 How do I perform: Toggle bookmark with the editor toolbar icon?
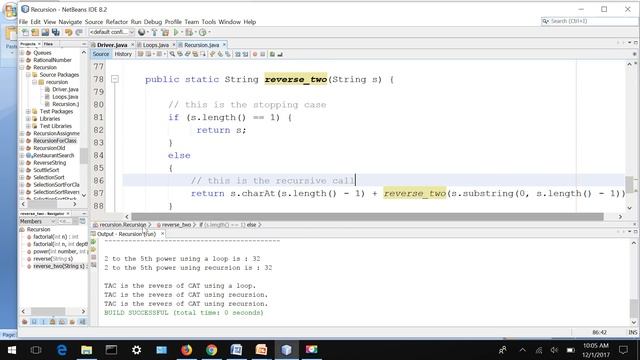227,54
